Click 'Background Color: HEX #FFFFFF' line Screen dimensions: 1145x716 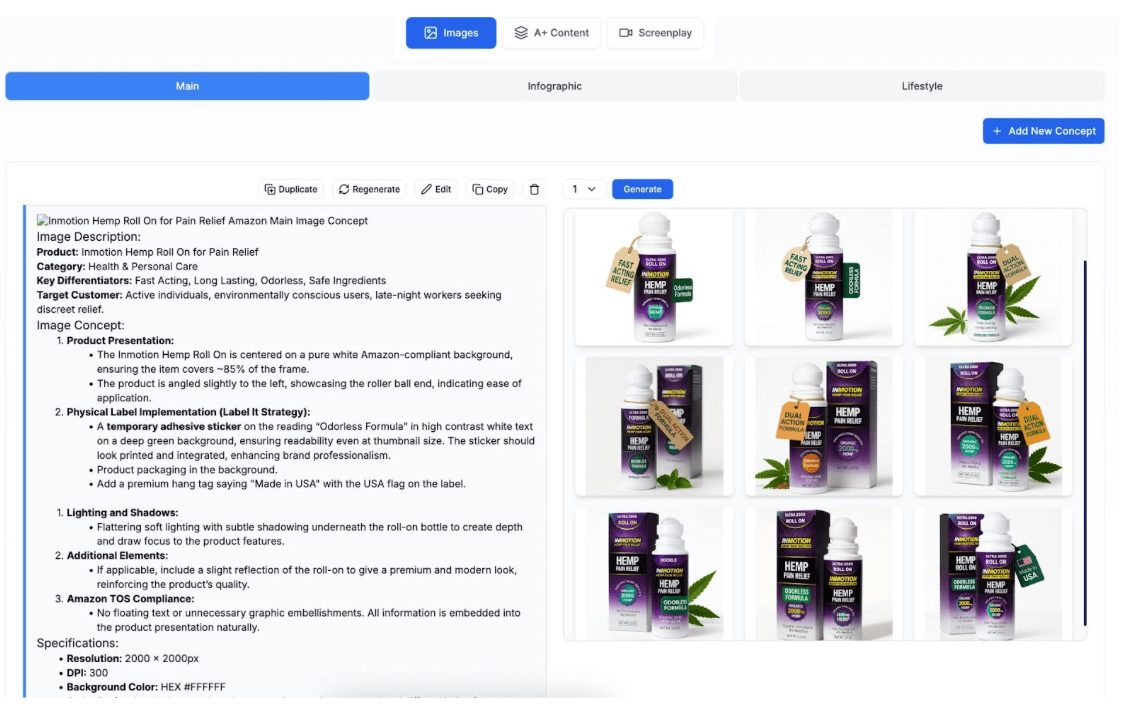[x=146, y=688]
